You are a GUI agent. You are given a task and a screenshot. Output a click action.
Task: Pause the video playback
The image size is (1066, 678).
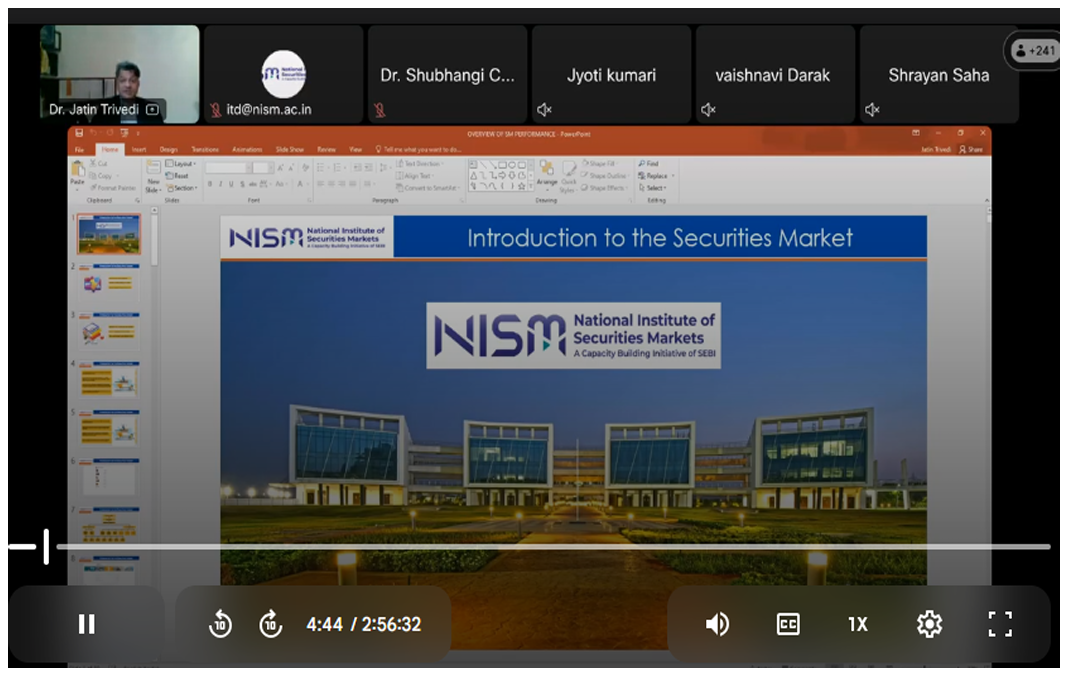point(86,624)
